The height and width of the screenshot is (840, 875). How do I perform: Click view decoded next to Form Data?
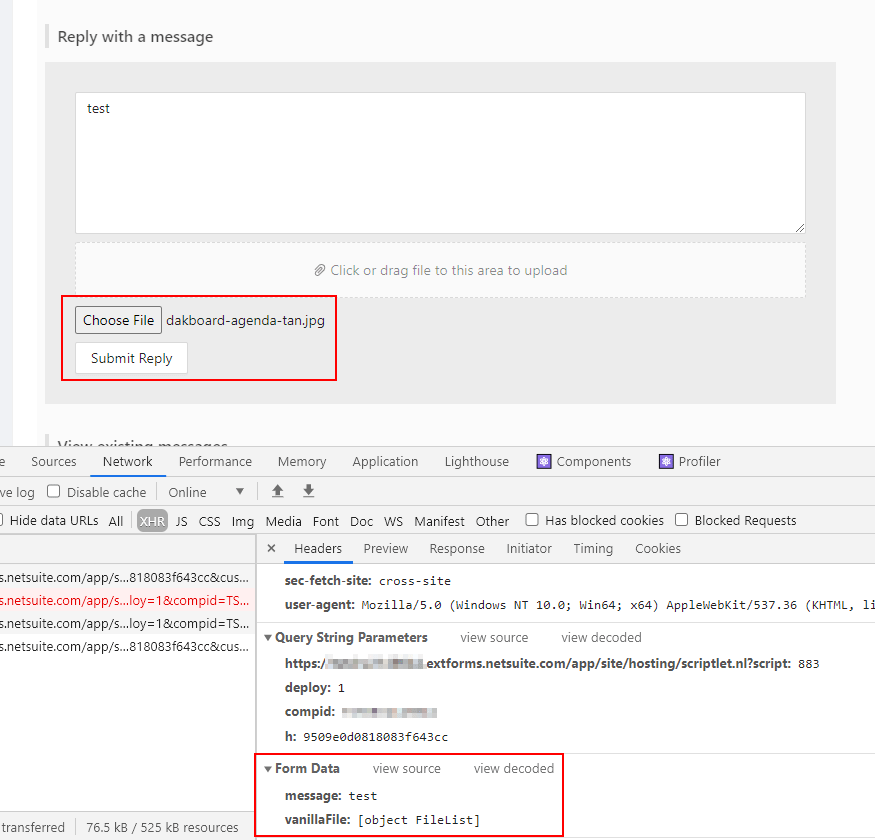[x=513, y=768]
